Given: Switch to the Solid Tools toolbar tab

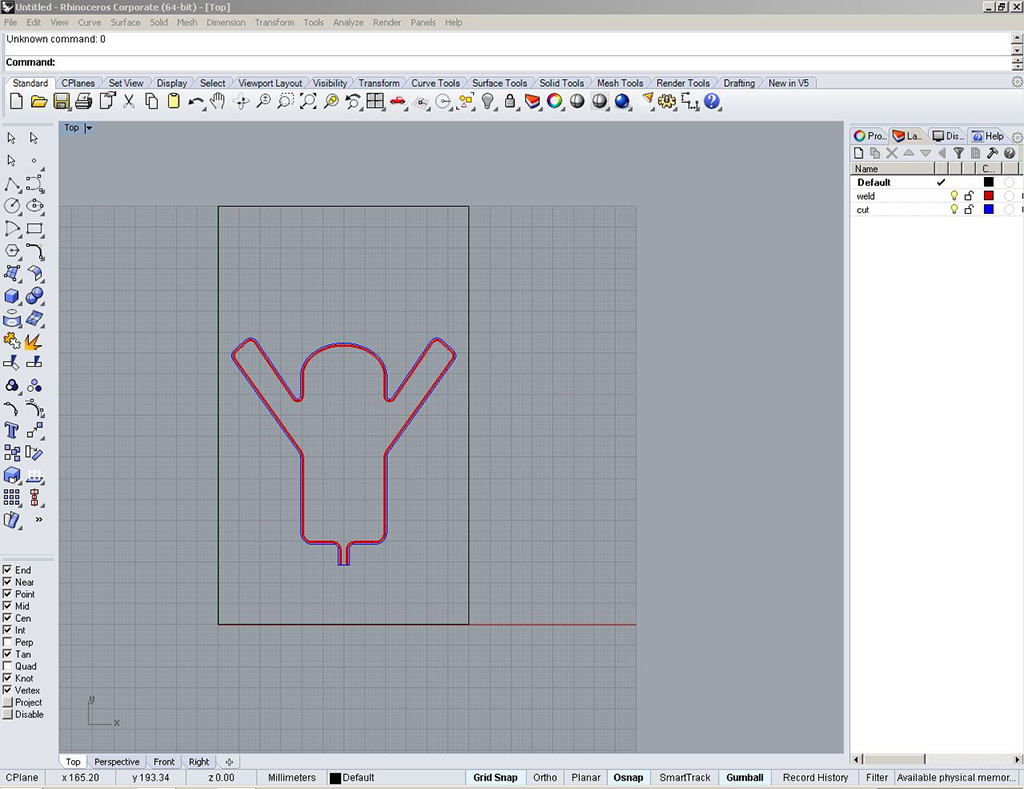Looking at the screenshot, I should tap(562, 83).
